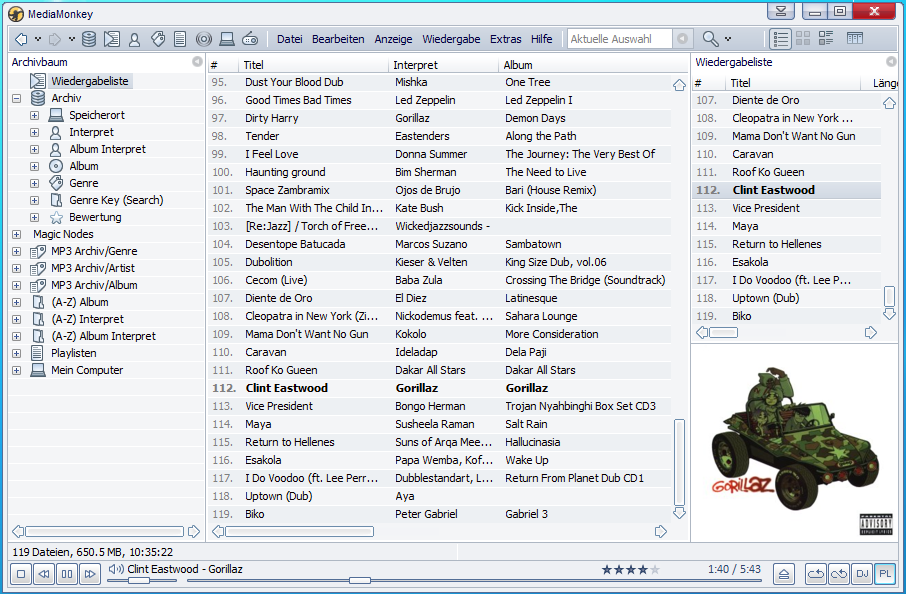This screenshot has height=594, width=906.
Task: Open the radio toolbar icon
Action: click(250, 39)
